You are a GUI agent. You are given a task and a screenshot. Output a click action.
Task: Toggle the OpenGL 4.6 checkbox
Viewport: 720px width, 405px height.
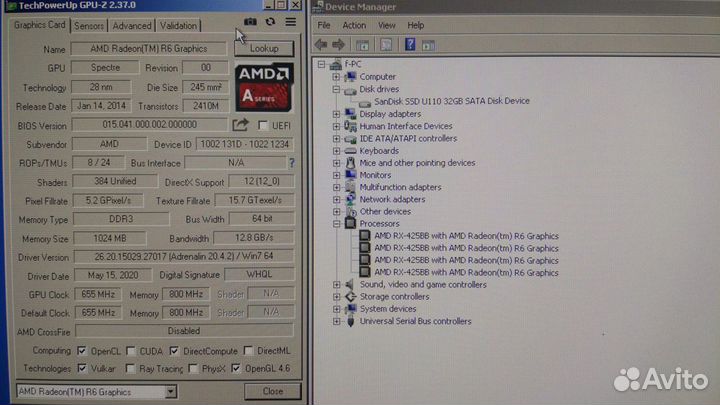pos(236,368)
